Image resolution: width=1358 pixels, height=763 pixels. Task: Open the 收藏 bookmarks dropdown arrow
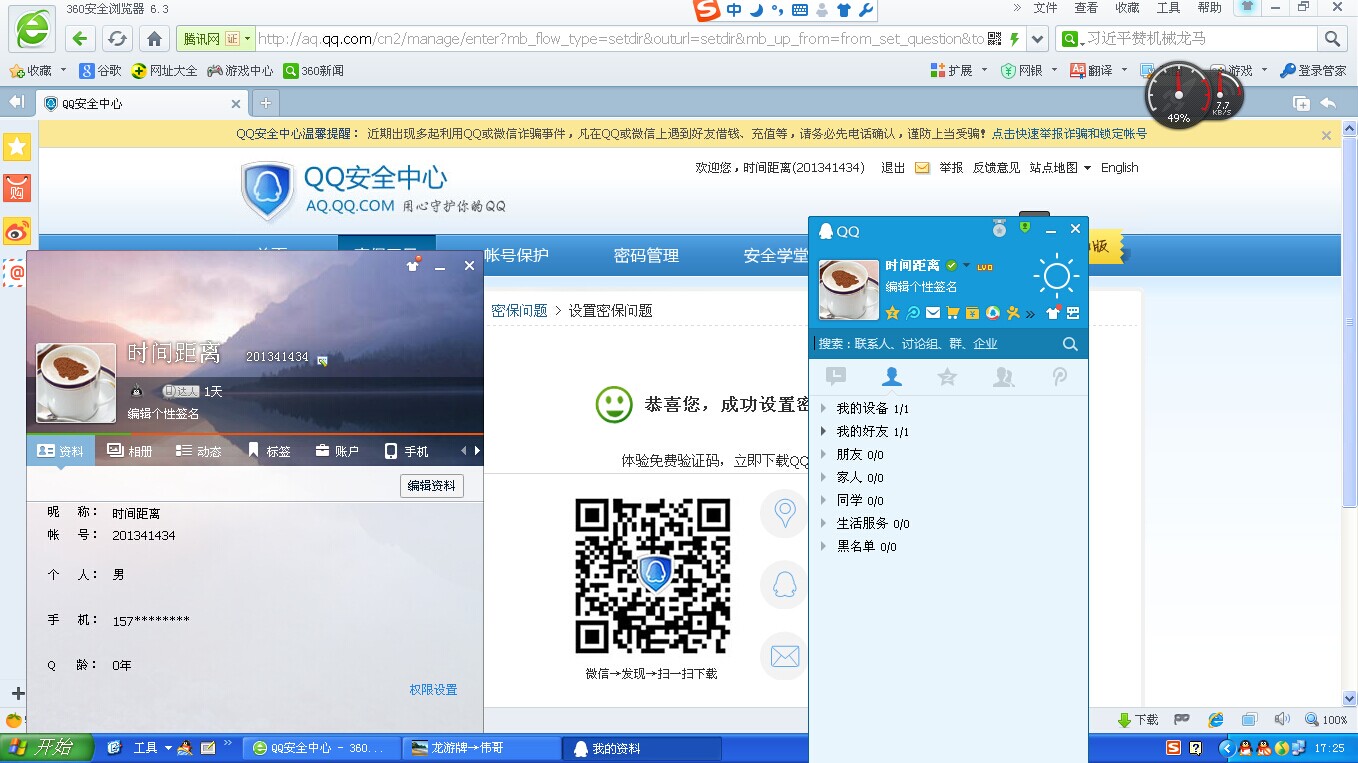(x=63, y=70)
